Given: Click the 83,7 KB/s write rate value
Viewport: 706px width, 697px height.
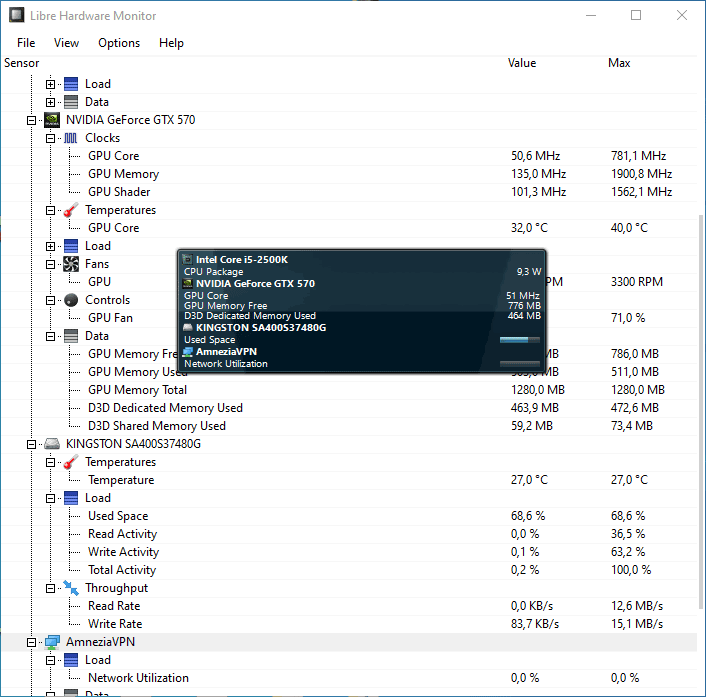Looking at the screenshot, I should point(534,625).
